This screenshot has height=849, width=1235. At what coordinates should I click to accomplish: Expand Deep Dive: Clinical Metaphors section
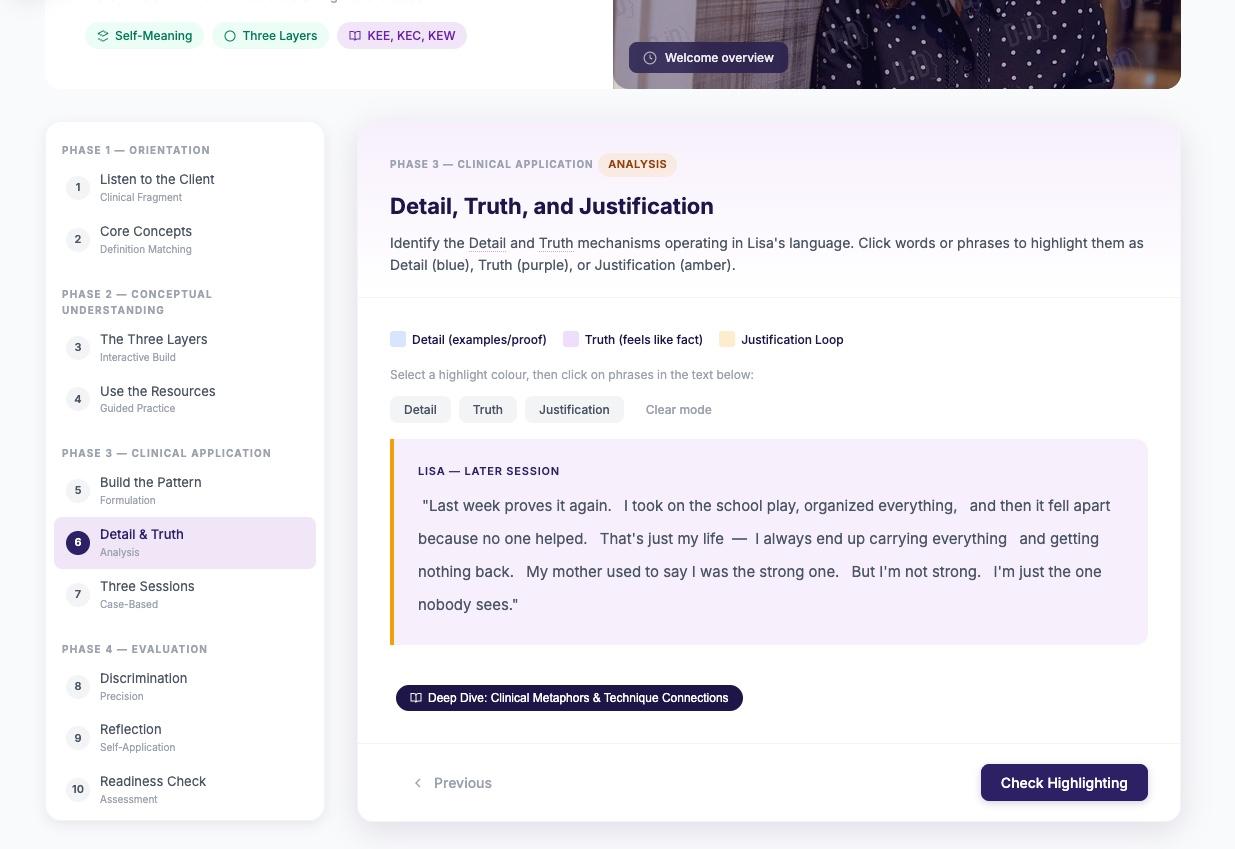(x=577, y=698)
